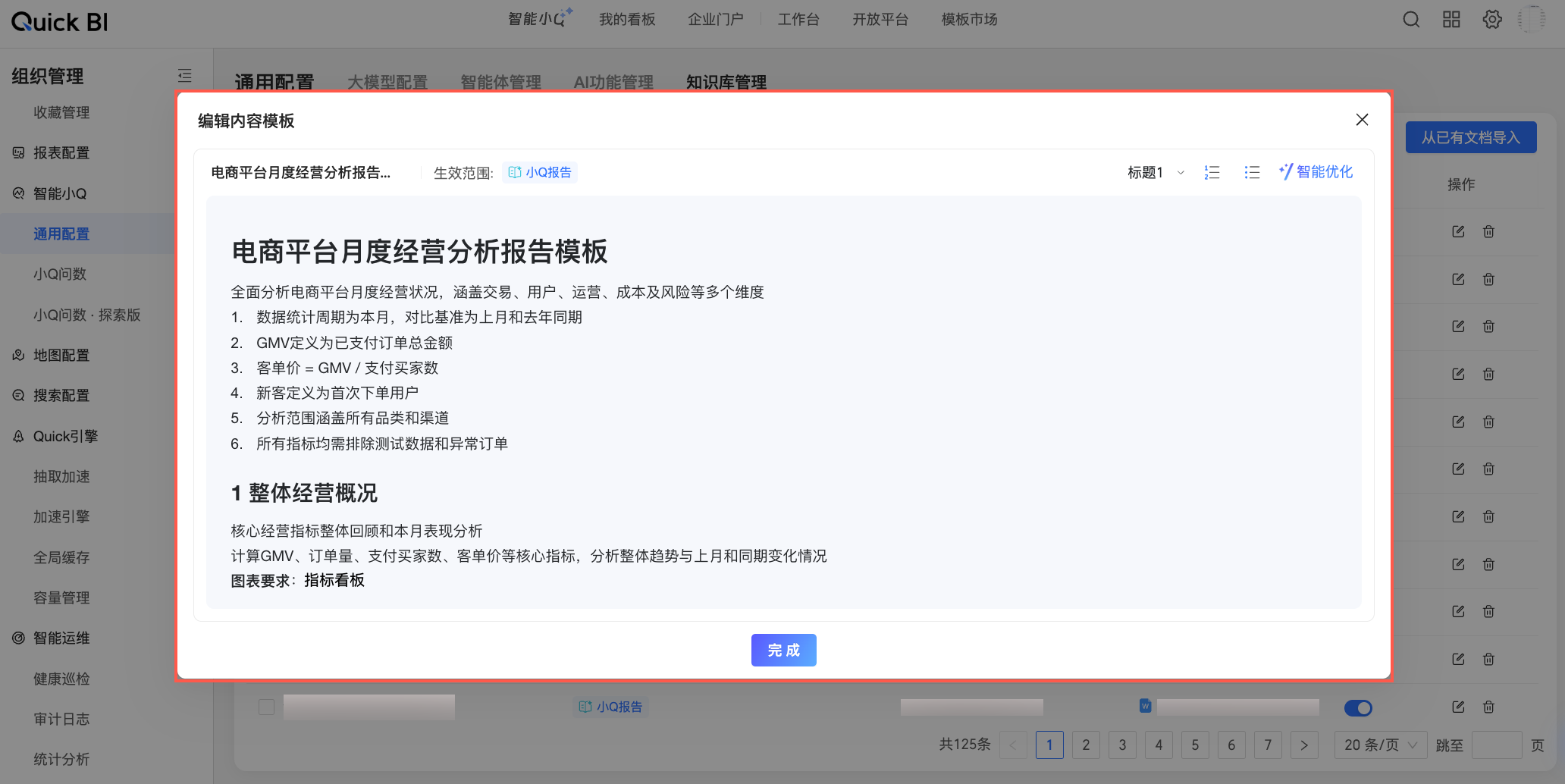This screenshot has height=784, width=1565.
Task: Click the Word document icon in bottom row
Action: [1145, 706]
